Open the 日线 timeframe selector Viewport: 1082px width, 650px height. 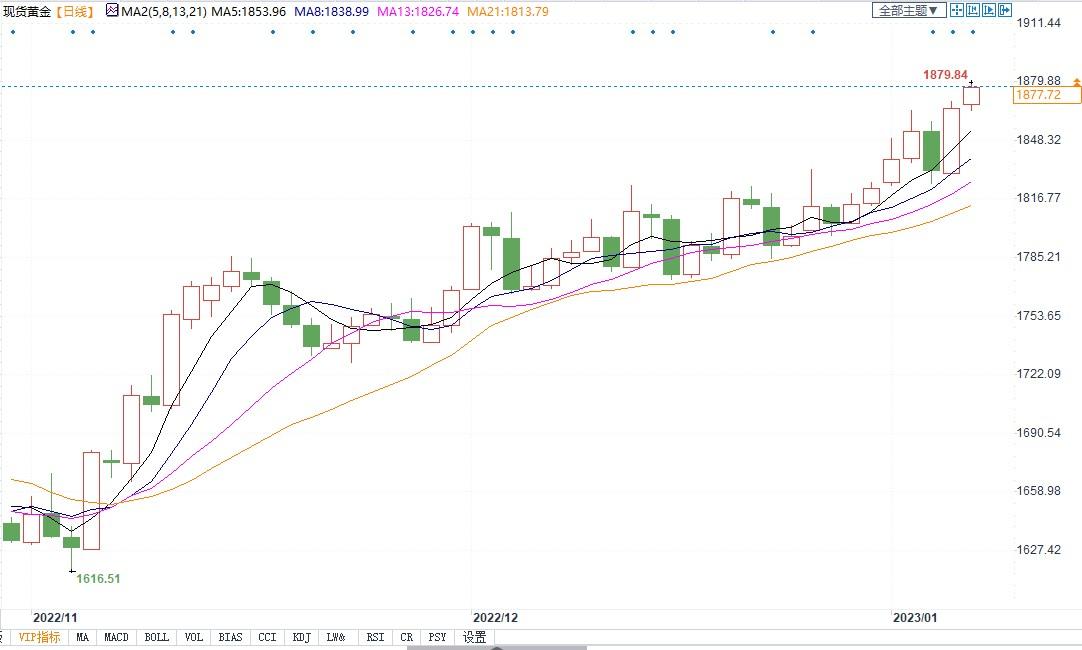point(73,11)
